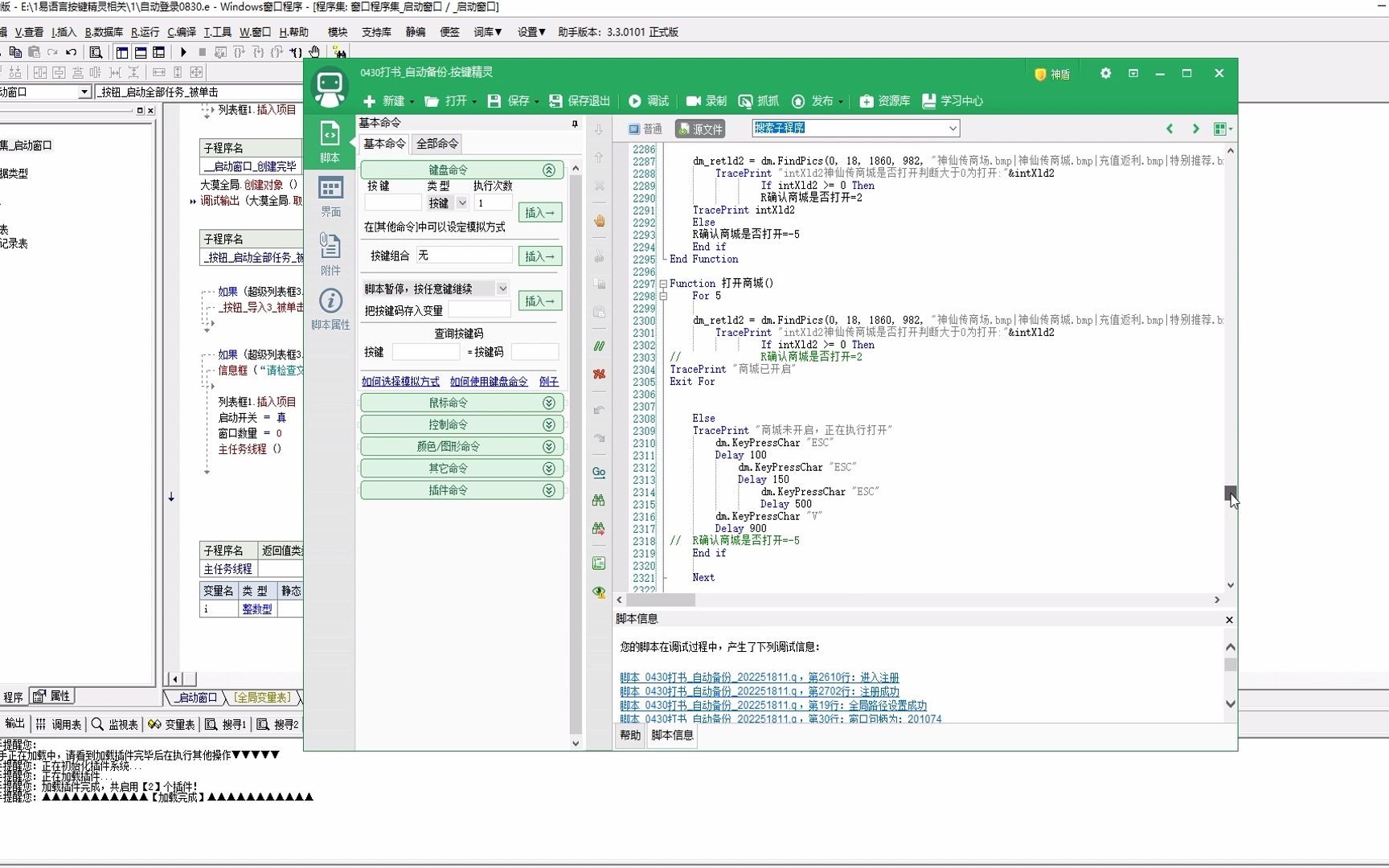The image size is (1389, 868).
Task: Expand the 其它命令 section
Action: (549, 469)
